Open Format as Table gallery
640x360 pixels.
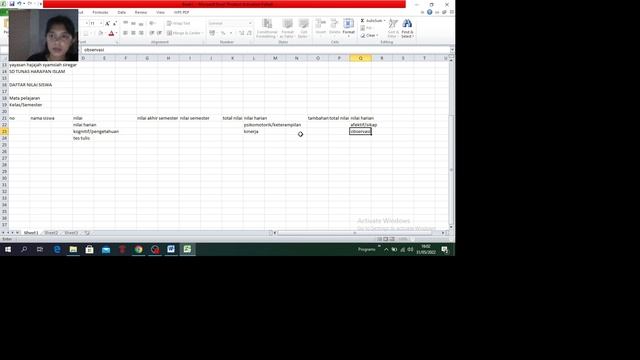tap(287, 28)
